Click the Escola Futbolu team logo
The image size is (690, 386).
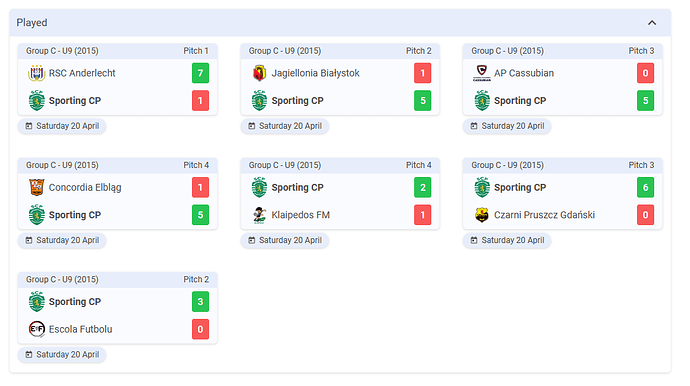coord(37,329)
